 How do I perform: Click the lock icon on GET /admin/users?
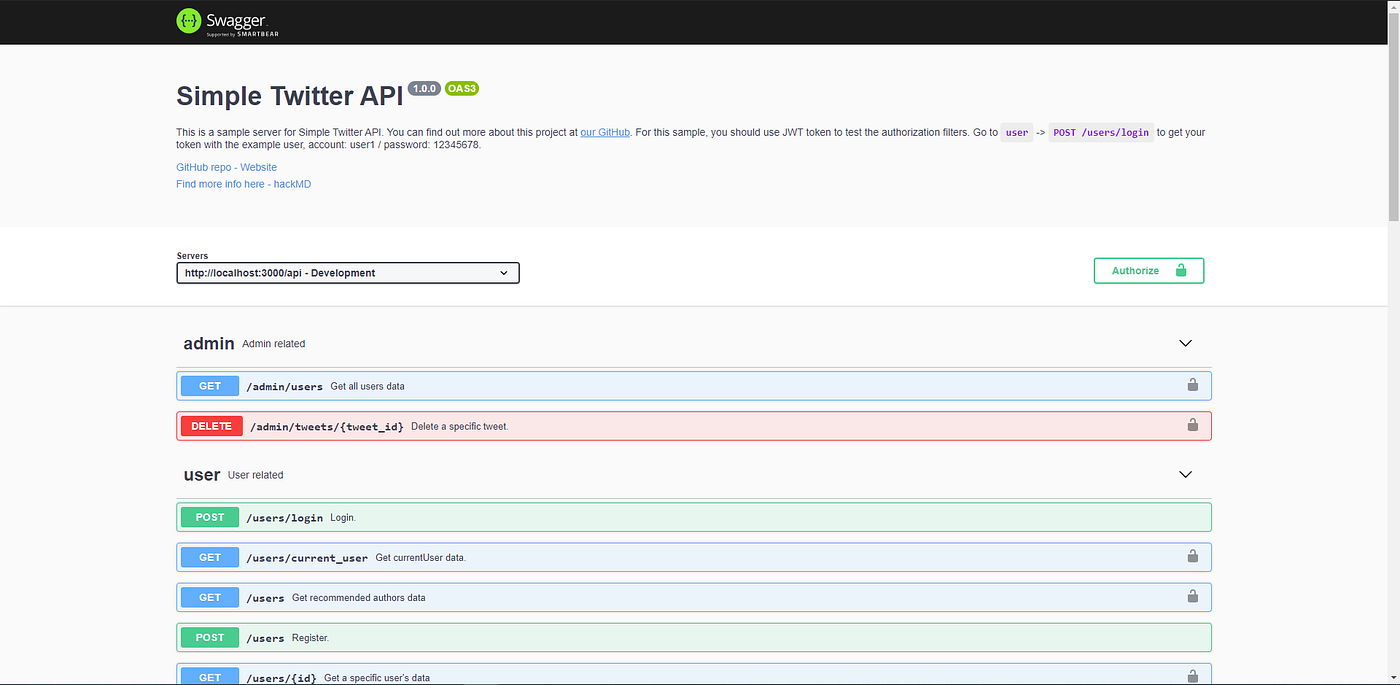[1192, 385]
